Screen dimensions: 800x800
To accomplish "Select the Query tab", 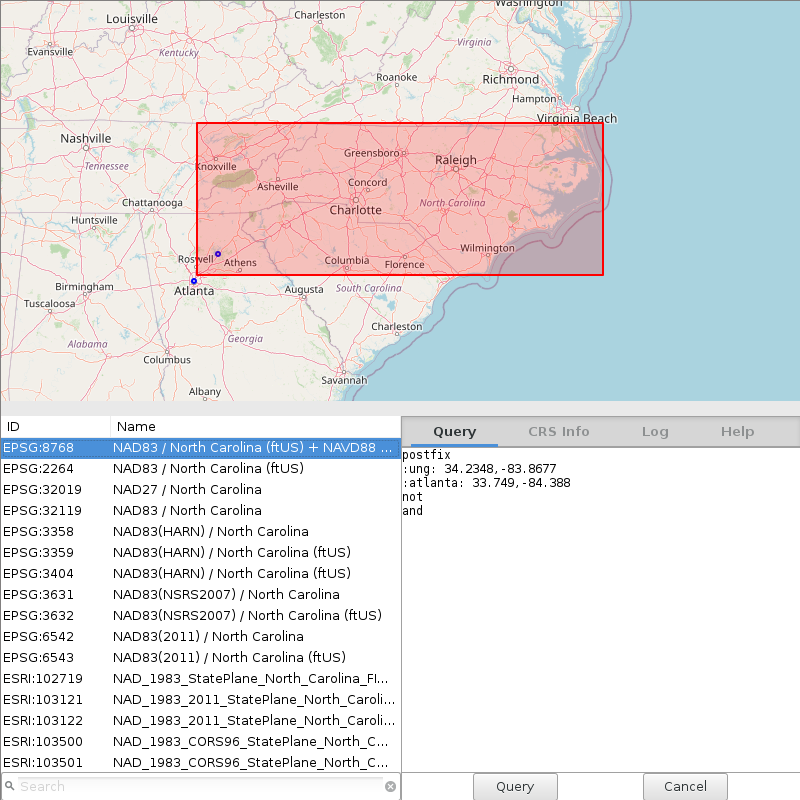I will pos(454,431).
